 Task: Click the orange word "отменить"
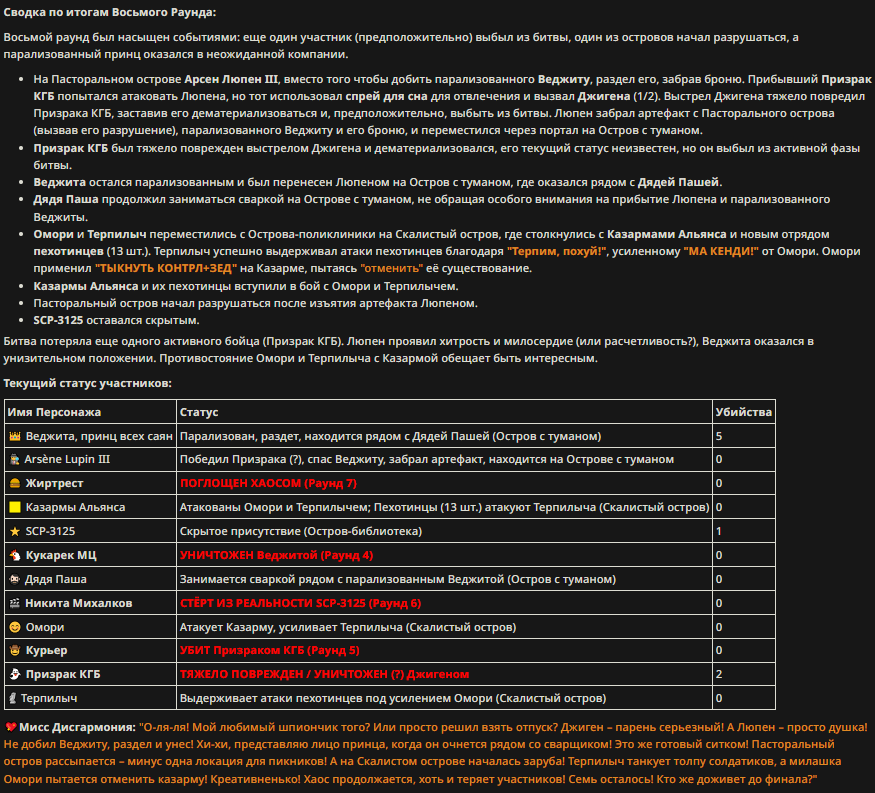tap(392, 268)
